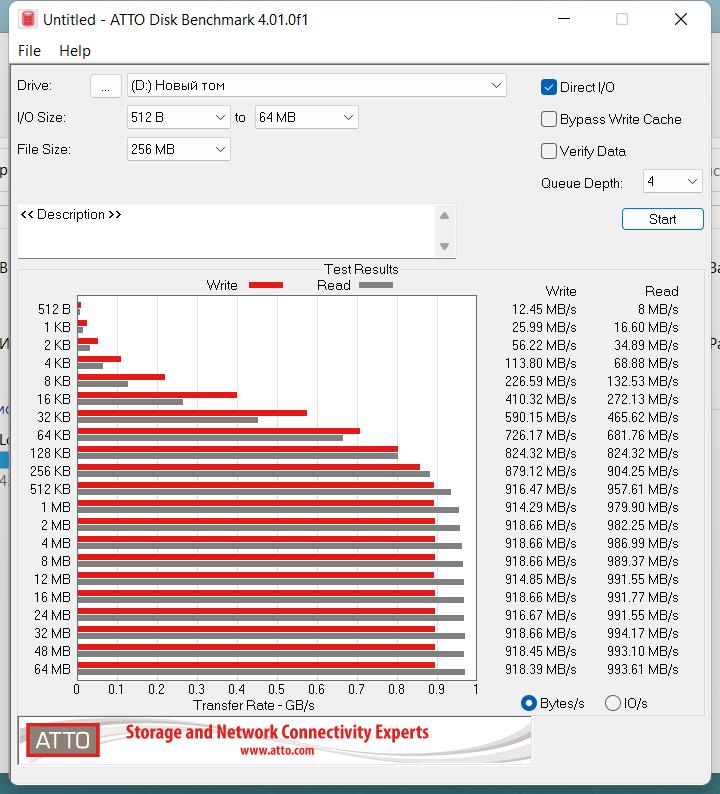Click the Test Results heading
Screen dimensions: 720x794
361,269
